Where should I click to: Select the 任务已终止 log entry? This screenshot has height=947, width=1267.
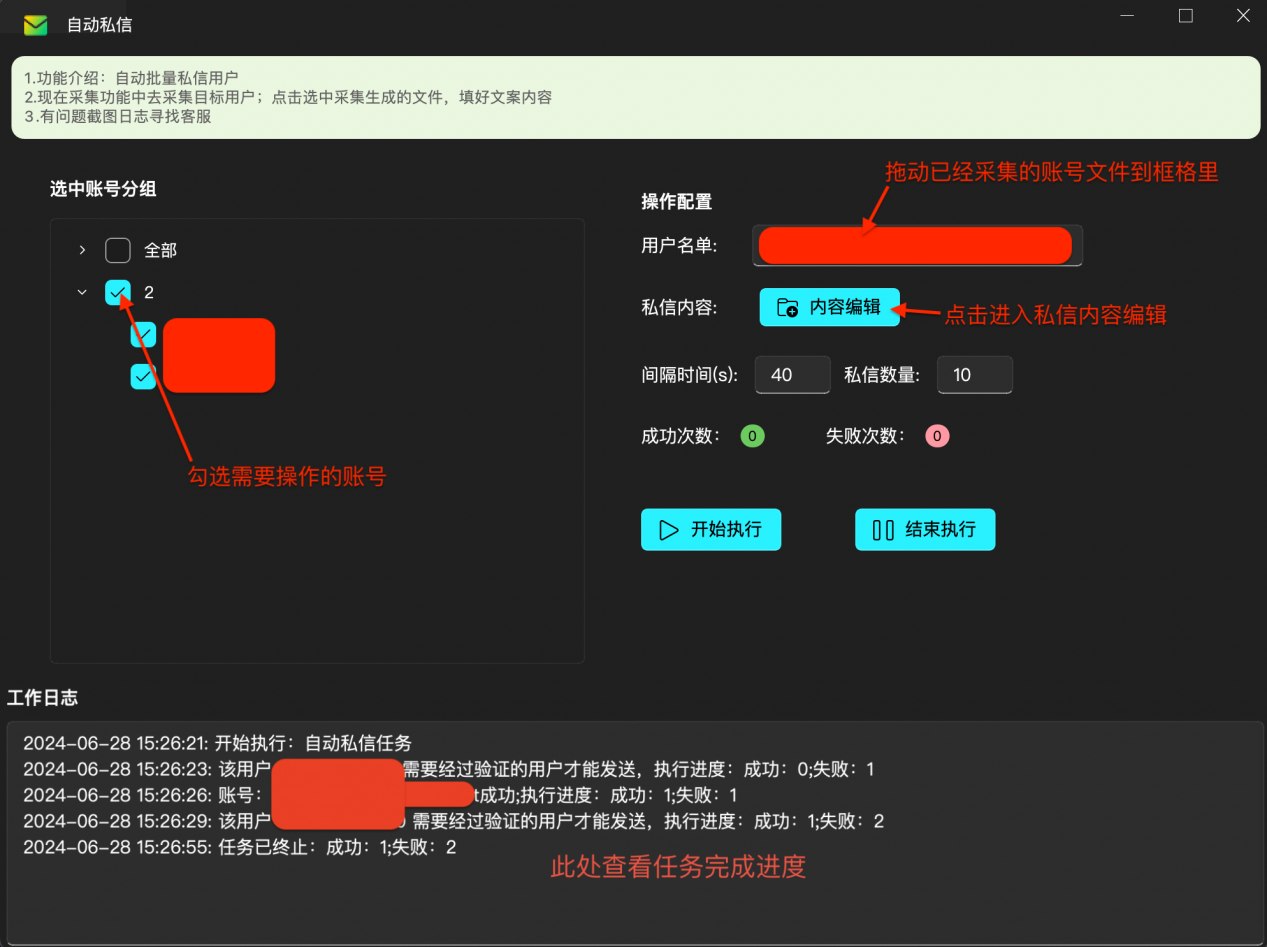[240, 848]
